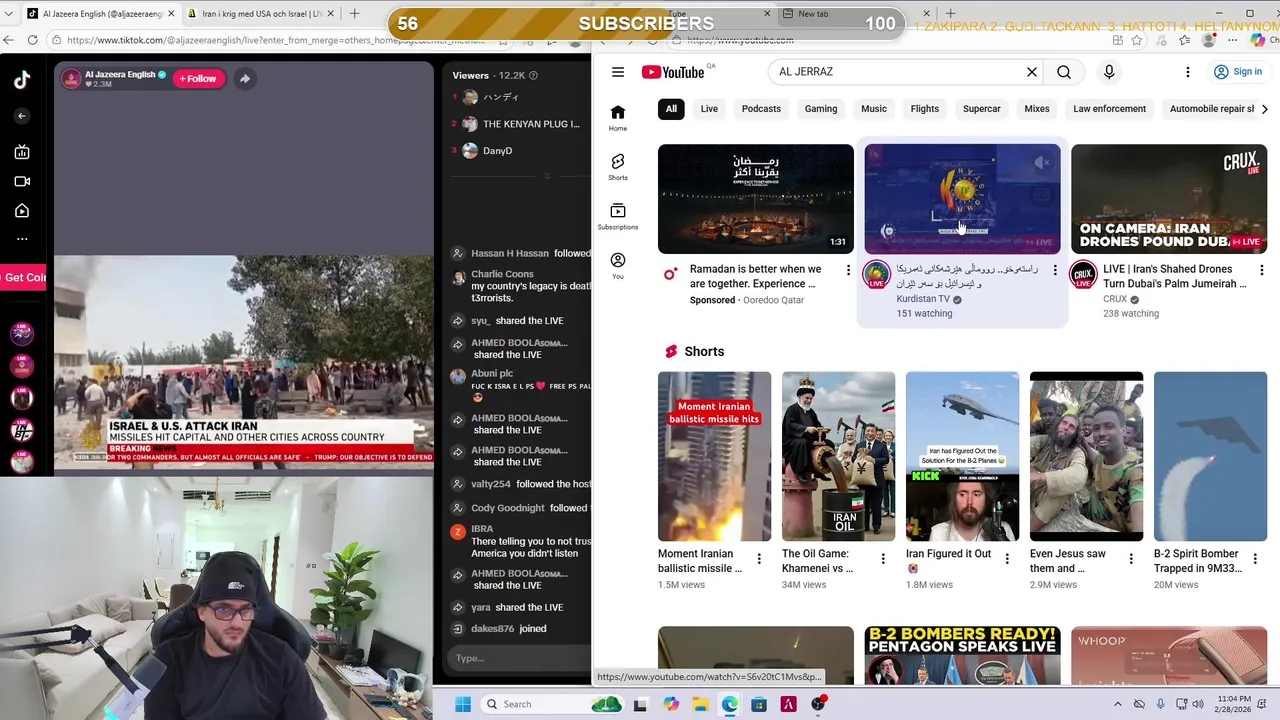The width and height of the screenshot is (1280, 720).
Task: Open Subscriptions in YouTube sidebar
Action: pyautogui.click(x=618, y=216)
